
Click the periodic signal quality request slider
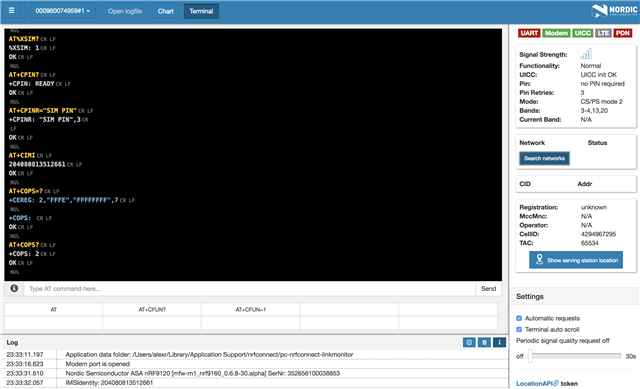click(574, 356)
